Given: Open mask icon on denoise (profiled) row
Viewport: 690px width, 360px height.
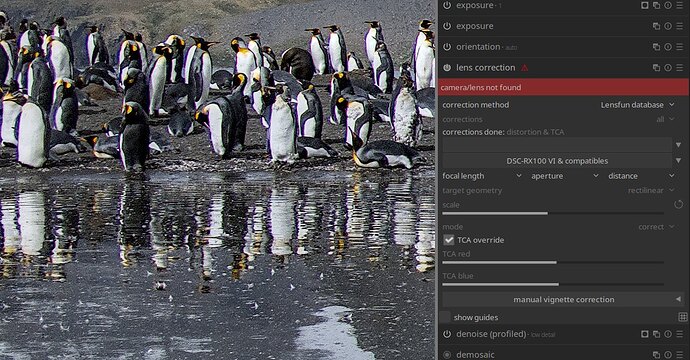Looking at the screenshot, I should pos(645,334).
